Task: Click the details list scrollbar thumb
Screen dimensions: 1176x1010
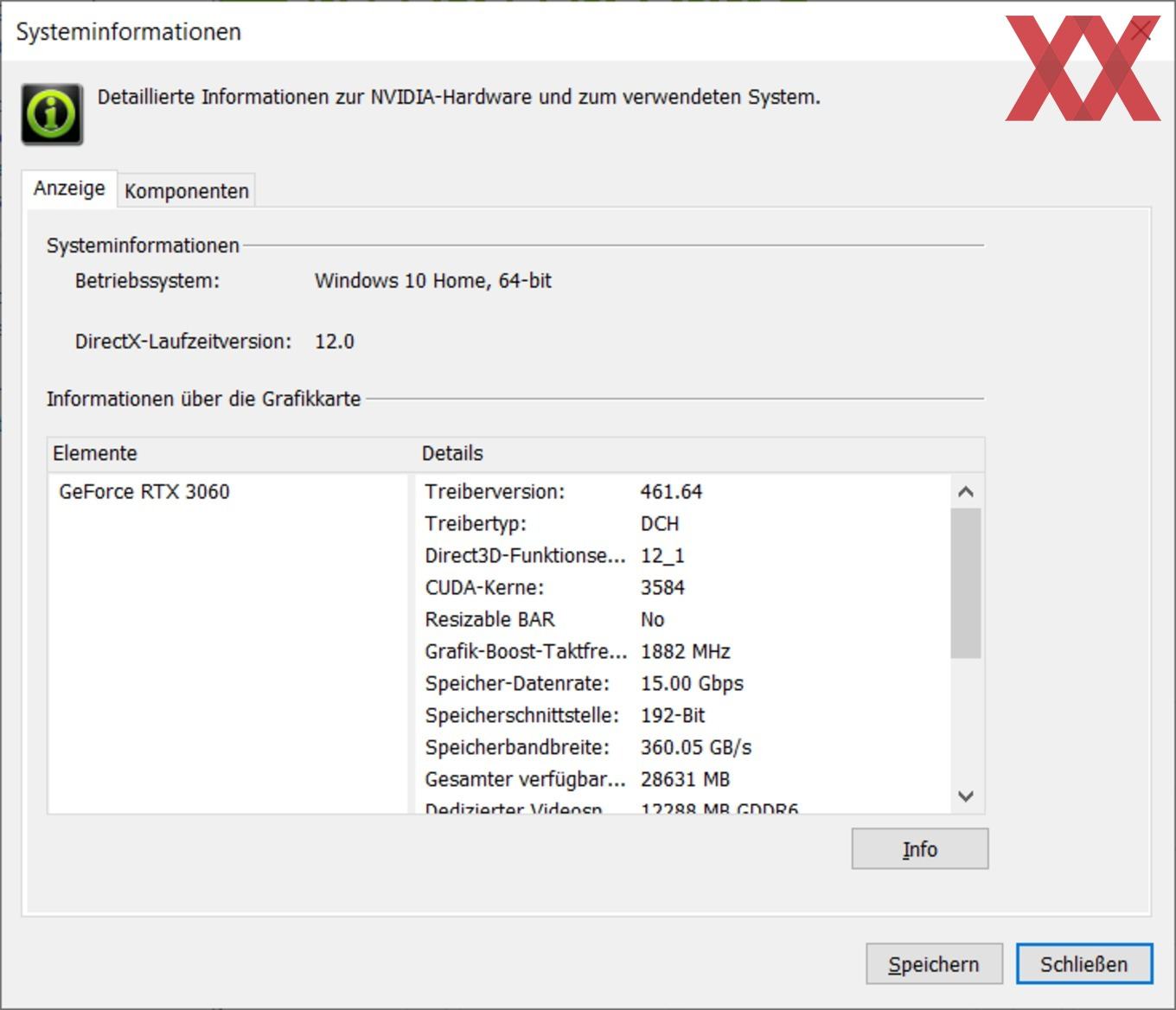Action: (x=966, y=584)
